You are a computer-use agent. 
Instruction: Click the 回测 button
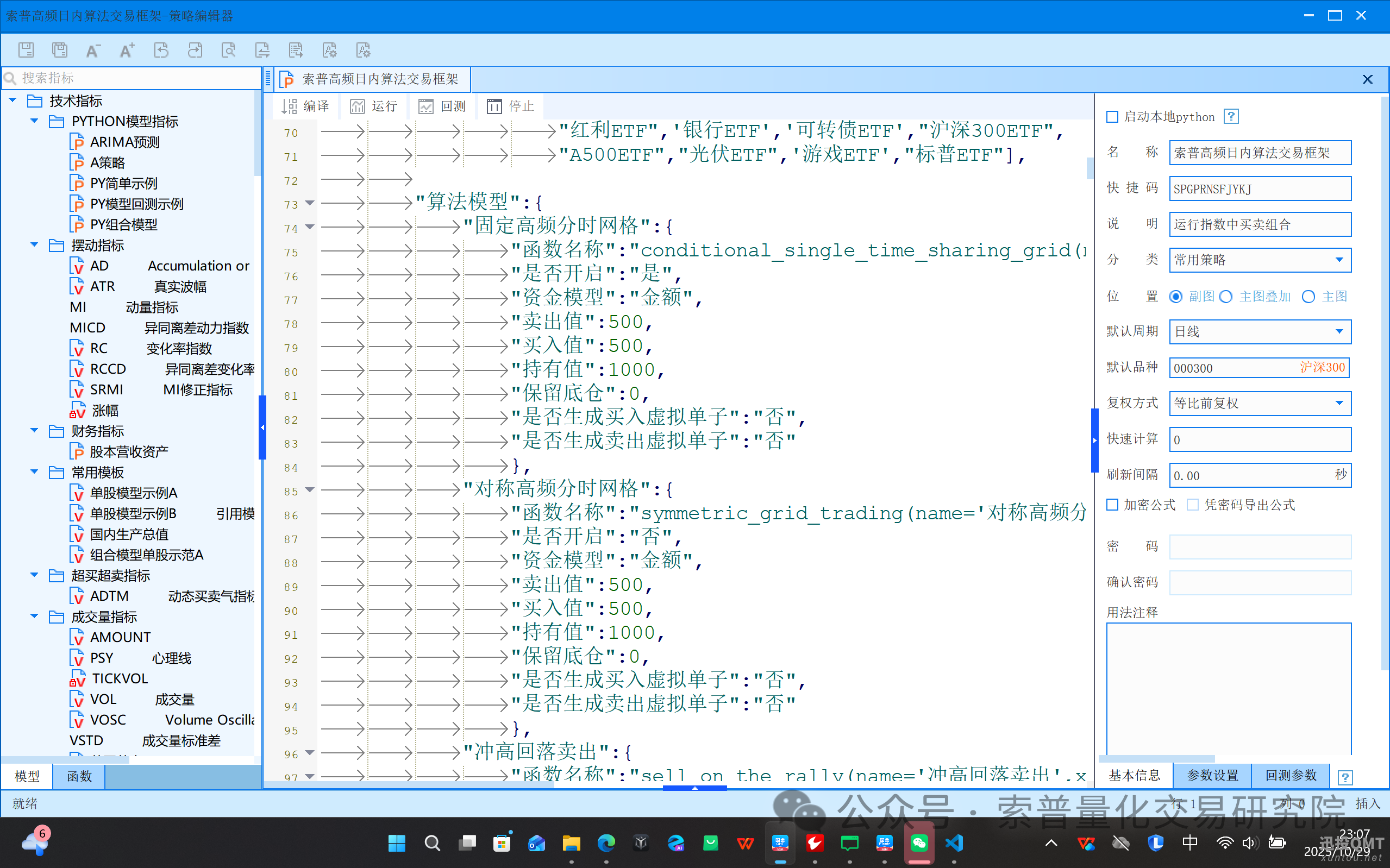(x=442, y=106)
